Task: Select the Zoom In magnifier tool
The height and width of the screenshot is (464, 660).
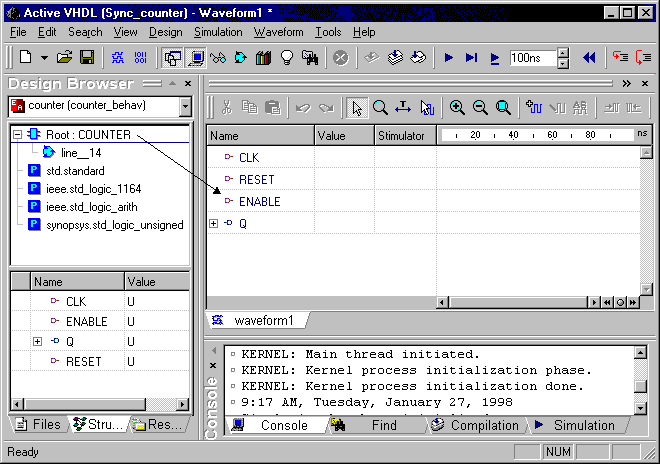Action: coord(457,108)
